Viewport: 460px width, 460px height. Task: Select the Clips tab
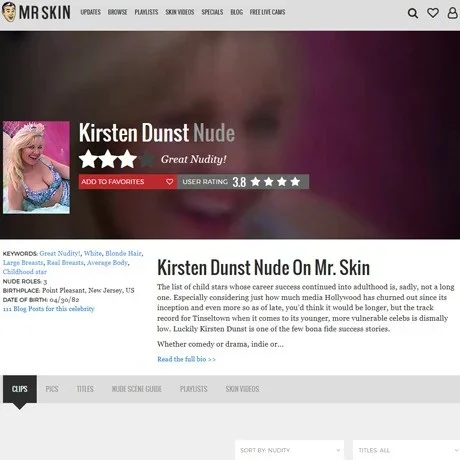(x=20, y=389)
